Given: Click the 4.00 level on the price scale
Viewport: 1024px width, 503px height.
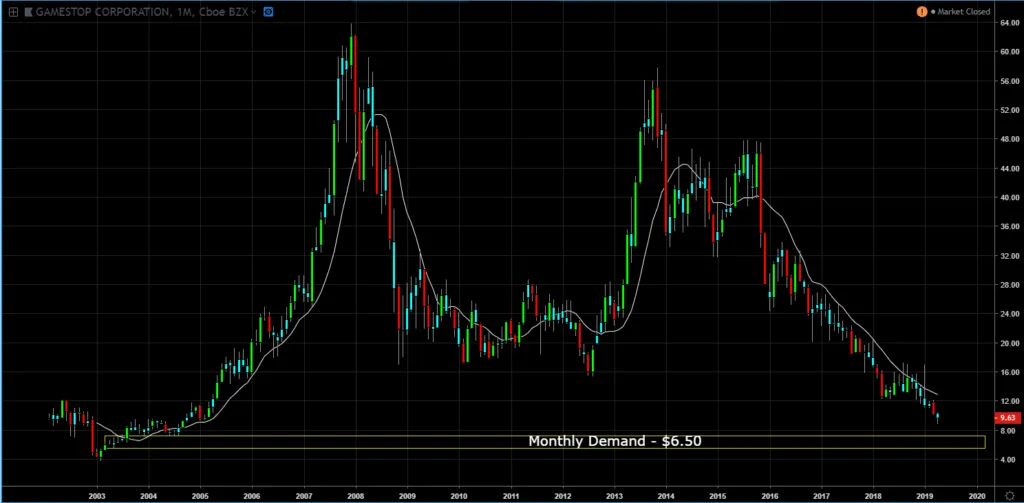Looking at the screenshot, I should point(1006,460).
